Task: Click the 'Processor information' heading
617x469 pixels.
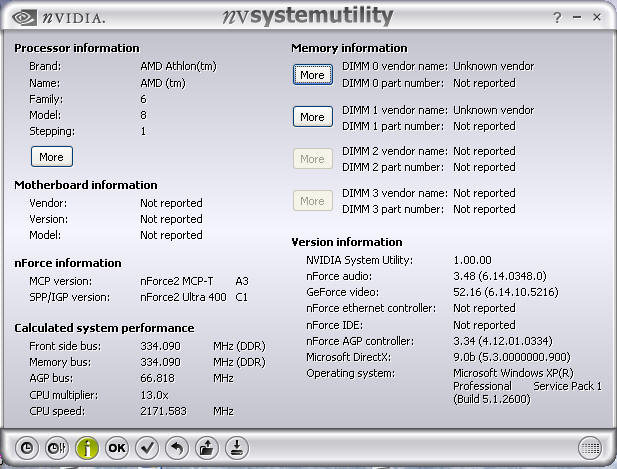Action: [x=77, y=48]
